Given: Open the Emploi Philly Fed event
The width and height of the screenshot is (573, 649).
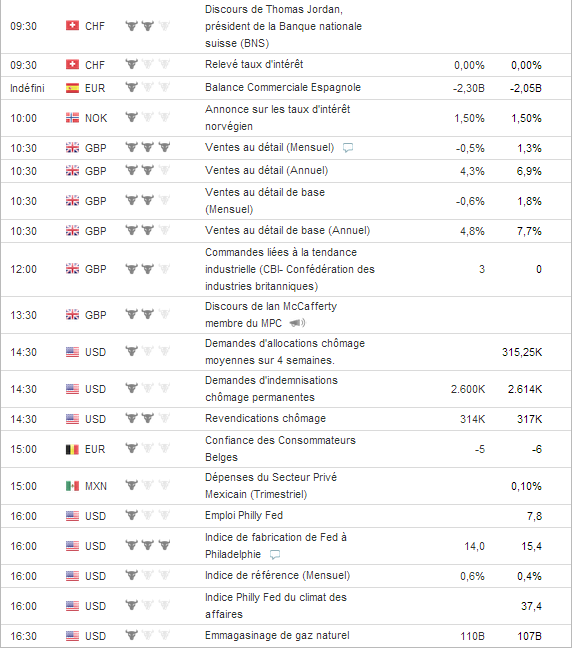Looking at the screenshot, I should point(244,516).
